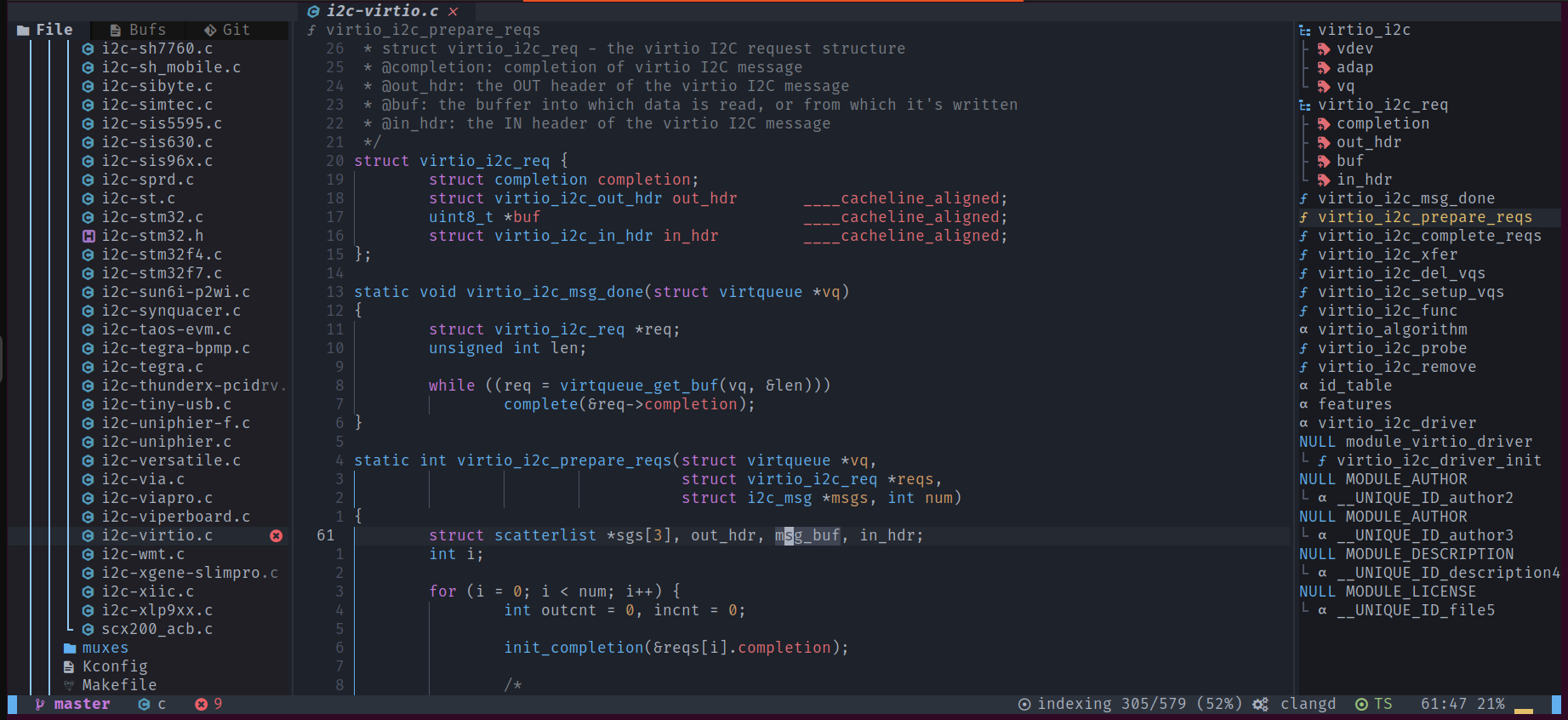
Task: Click the git branch icon in statusline
Action: coord(39,704)
